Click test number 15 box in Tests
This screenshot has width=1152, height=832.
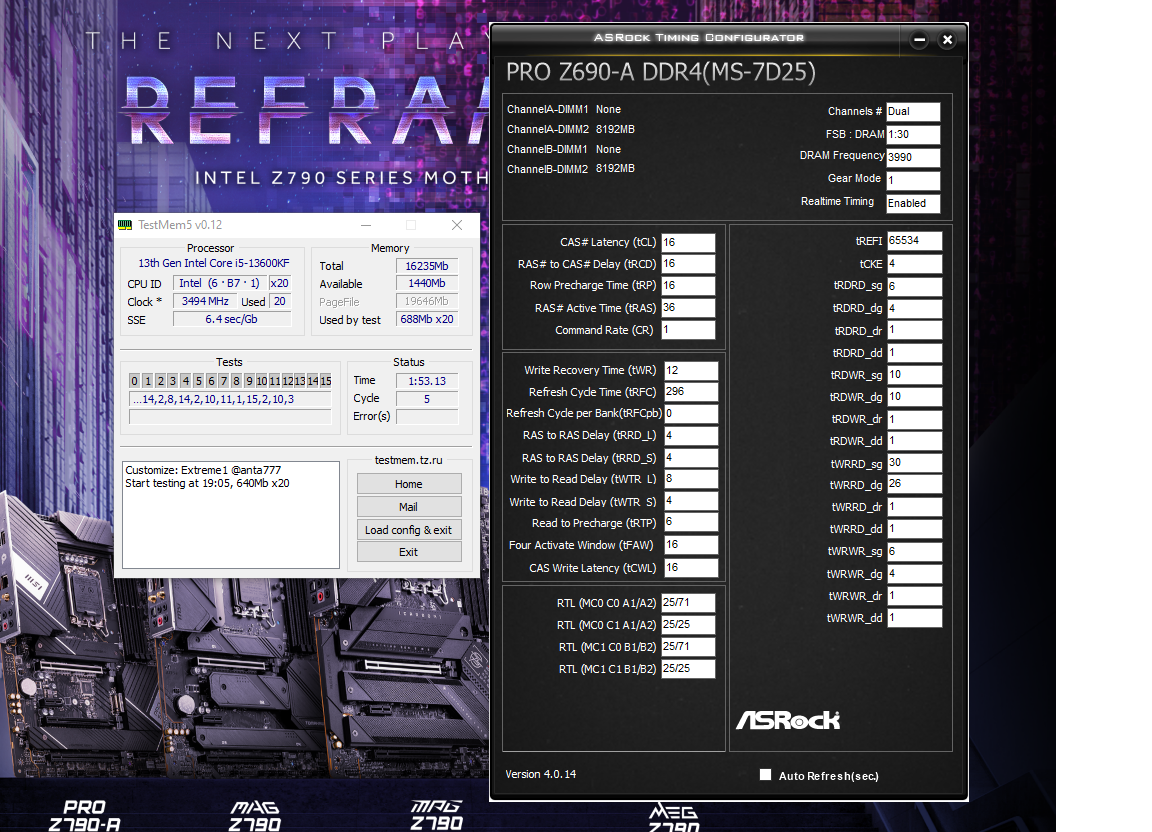point(325,381)
